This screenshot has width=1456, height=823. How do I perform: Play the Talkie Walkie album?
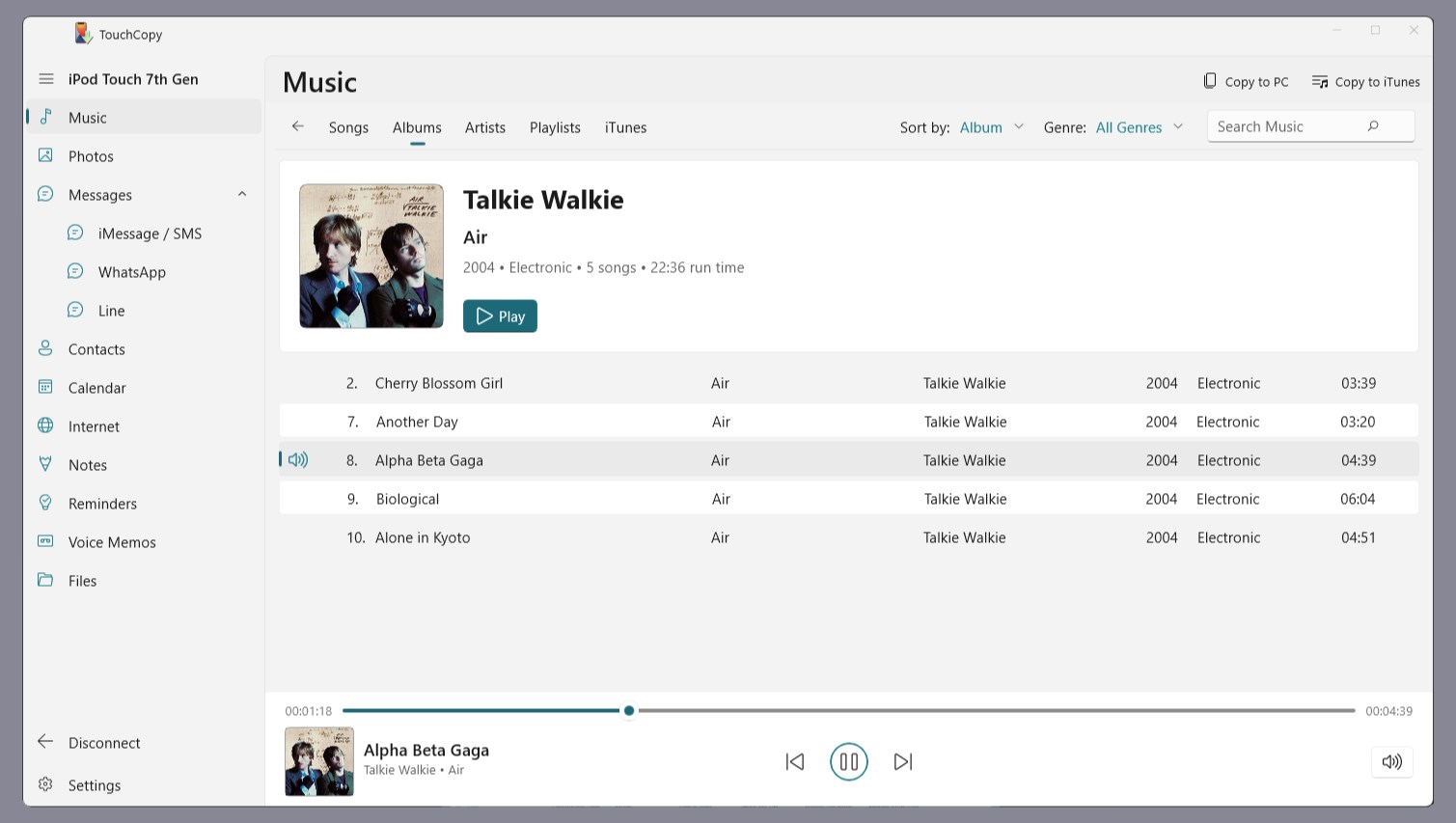click(500, 316)
